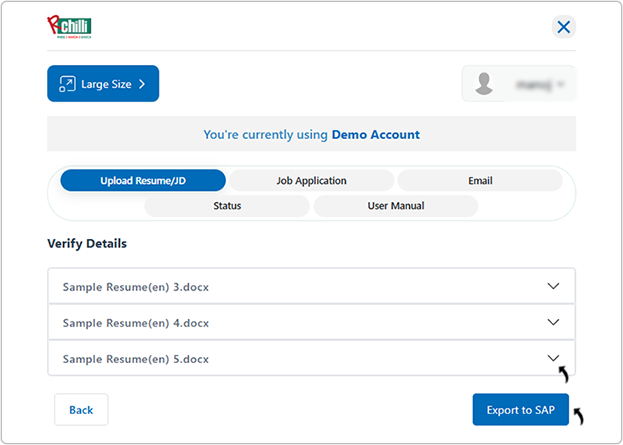Close the dialog with the X button
The width and height of the screenshot is (623, 445).
tap(563, 27)
